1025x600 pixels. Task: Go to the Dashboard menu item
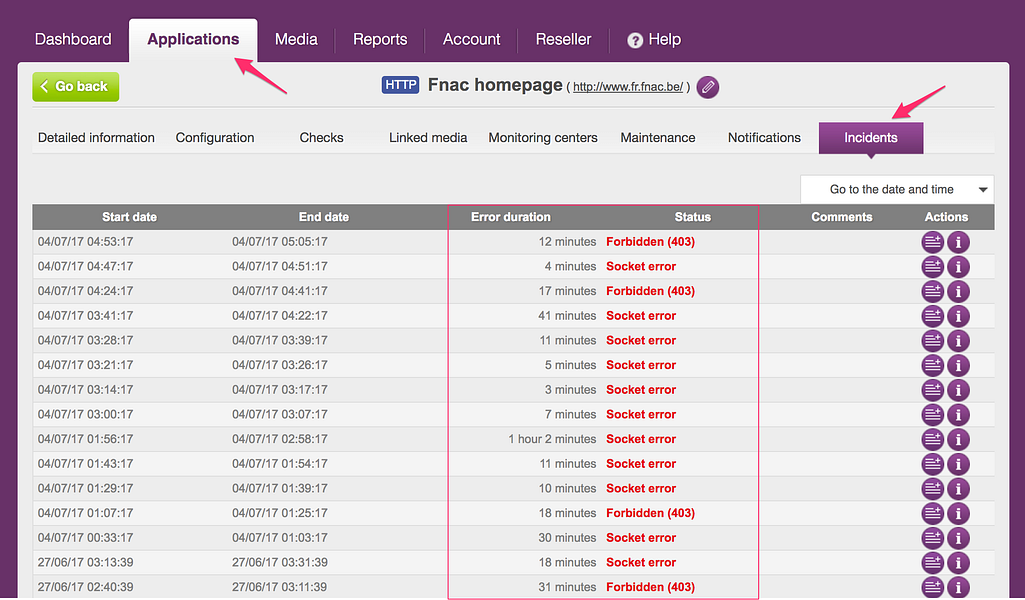(72, 40)
